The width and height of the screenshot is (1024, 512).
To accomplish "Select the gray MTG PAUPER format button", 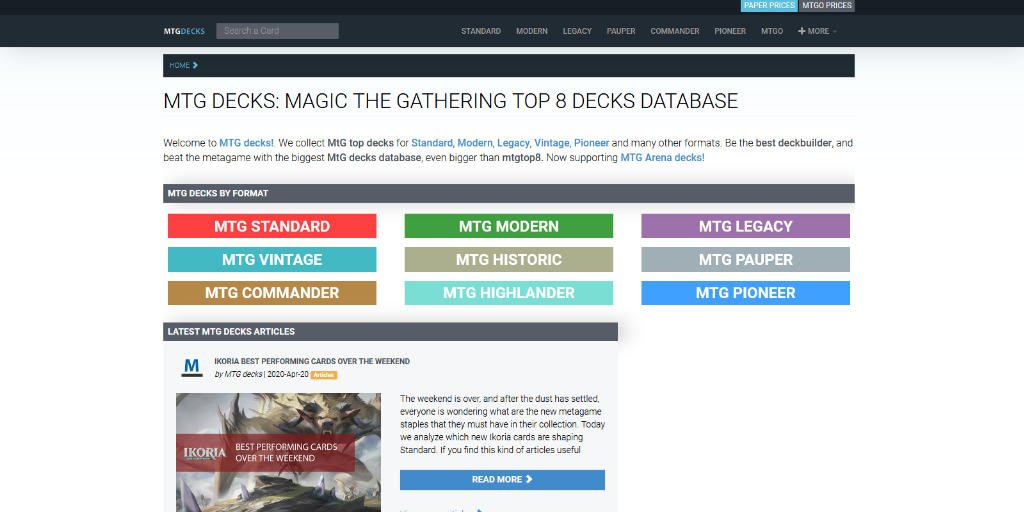I will click(x=746, y=259).
